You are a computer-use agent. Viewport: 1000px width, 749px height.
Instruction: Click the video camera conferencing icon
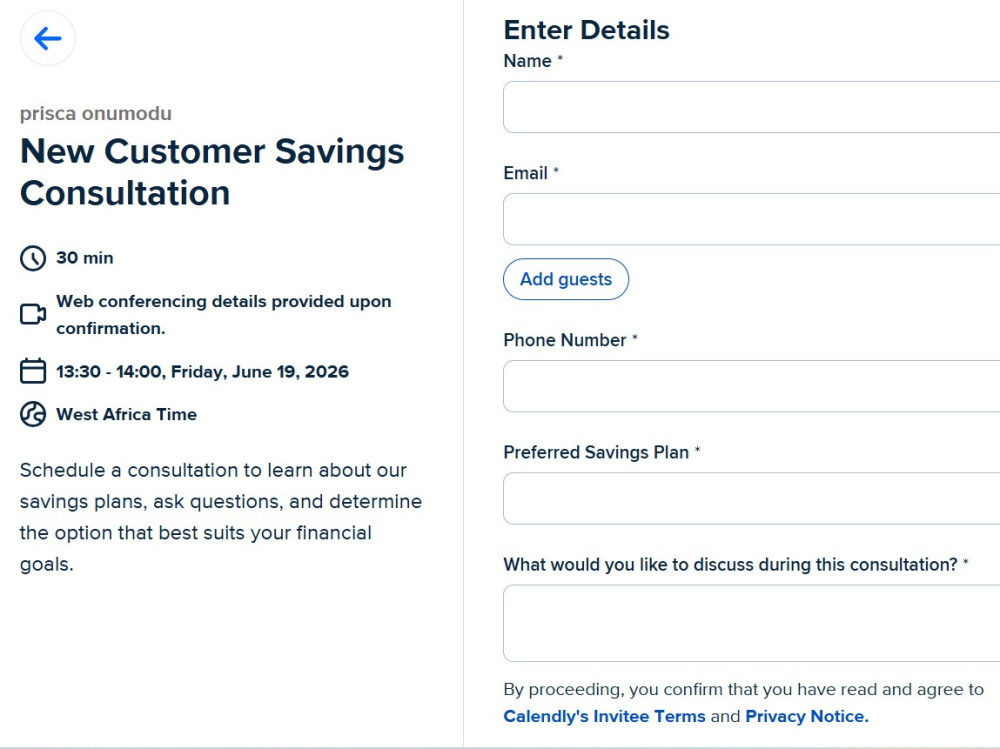pos(33,315)
